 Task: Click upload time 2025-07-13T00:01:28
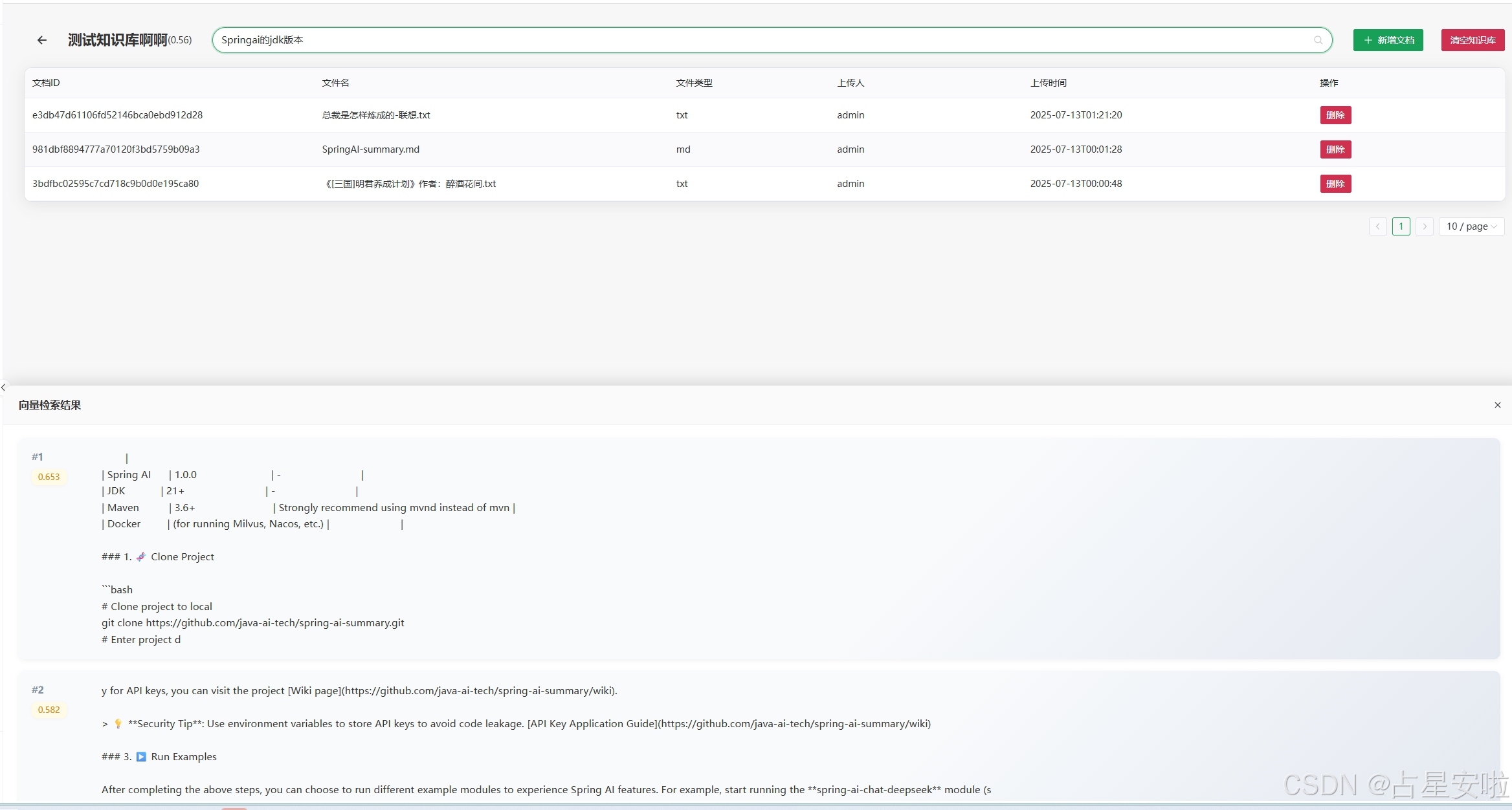point(1076,149)
